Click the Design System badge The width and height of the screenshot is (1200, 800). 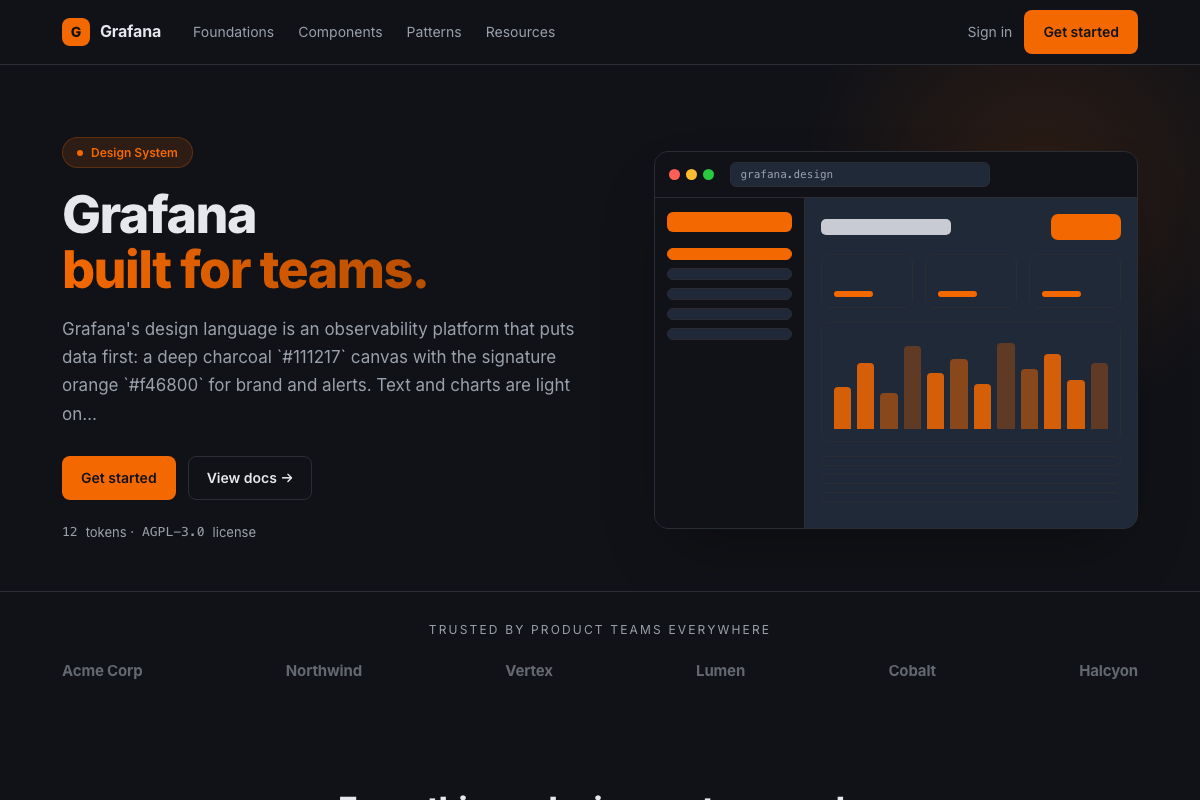coord(127,153)
